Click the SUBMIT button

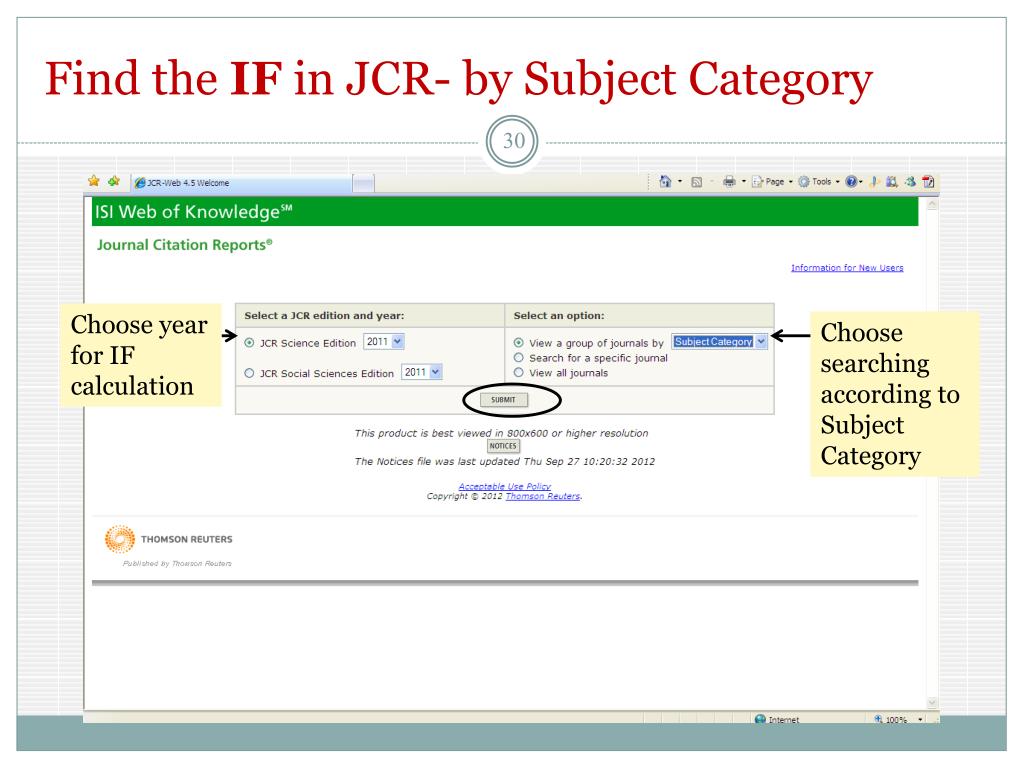pyautogui.click(x=504, y=400)
